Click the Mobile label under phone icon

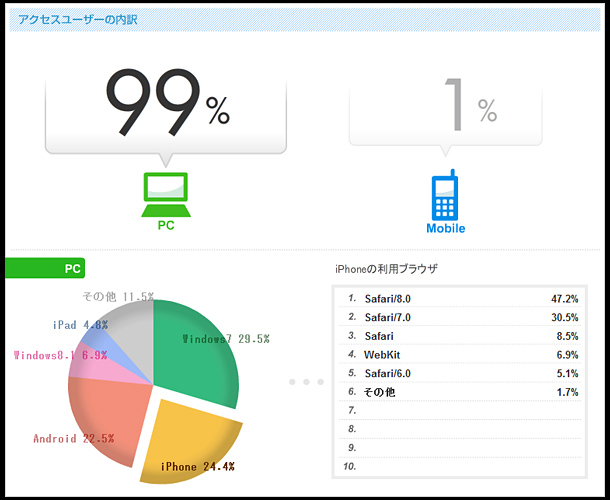click(x=445, y=228)
